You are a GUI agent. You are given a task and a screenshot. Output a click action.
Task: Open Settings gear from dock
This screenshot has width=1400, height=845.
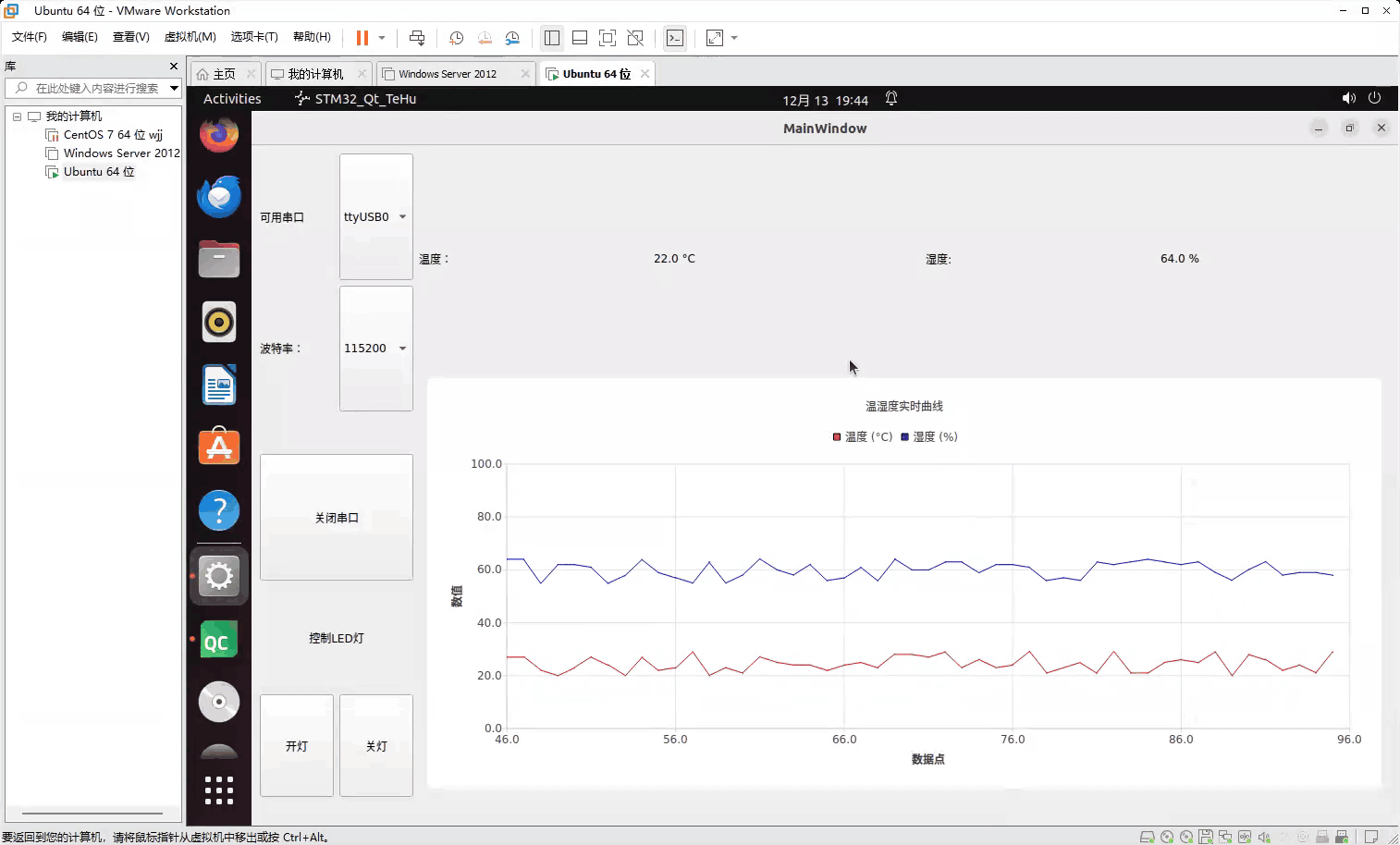click(219, 576)
